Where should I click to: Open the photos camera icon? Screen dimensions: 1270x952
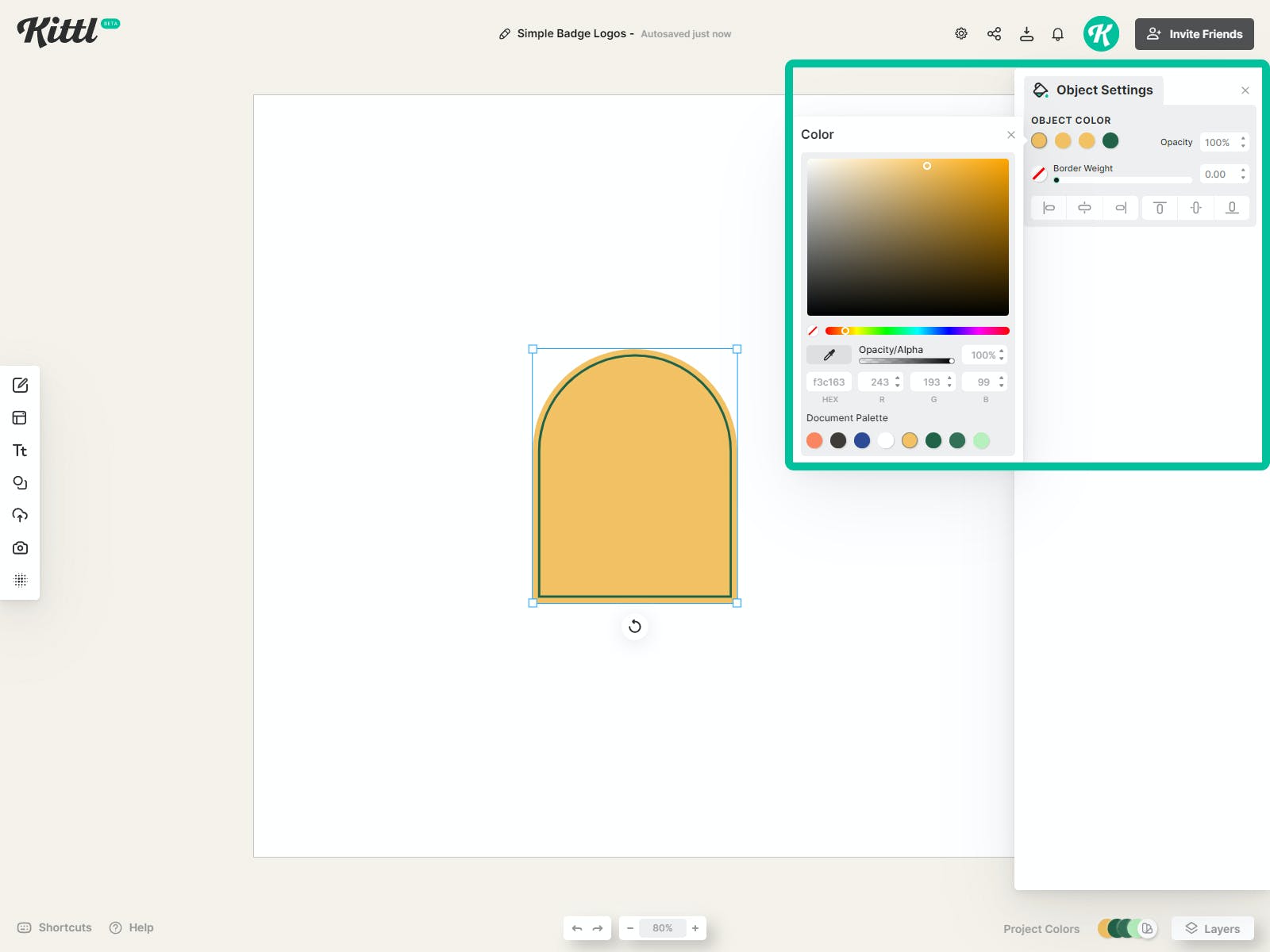[x=21, y=547]
